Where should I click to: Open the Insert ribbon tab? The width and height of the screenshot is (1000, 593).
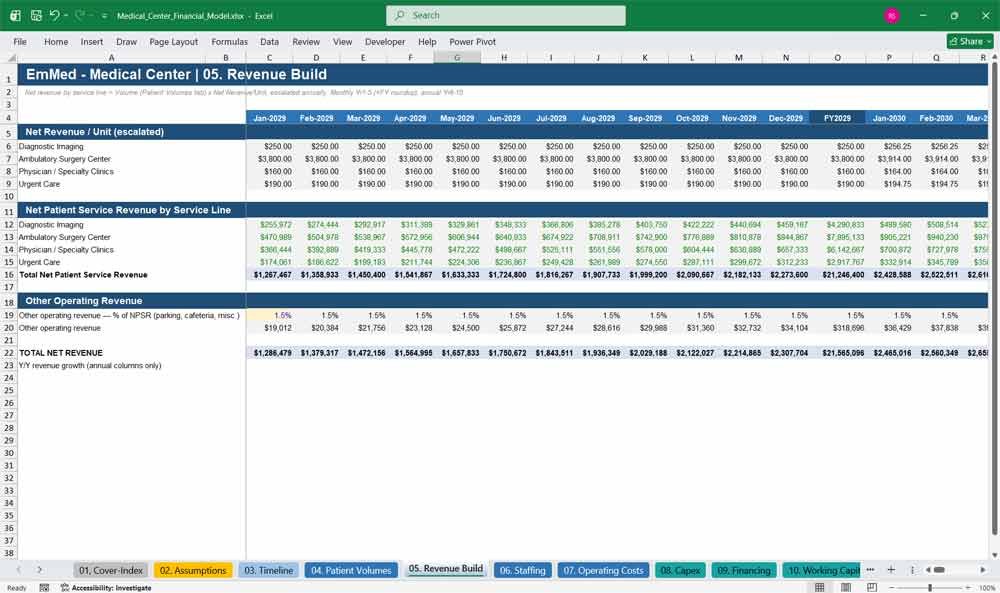(92, 41)
